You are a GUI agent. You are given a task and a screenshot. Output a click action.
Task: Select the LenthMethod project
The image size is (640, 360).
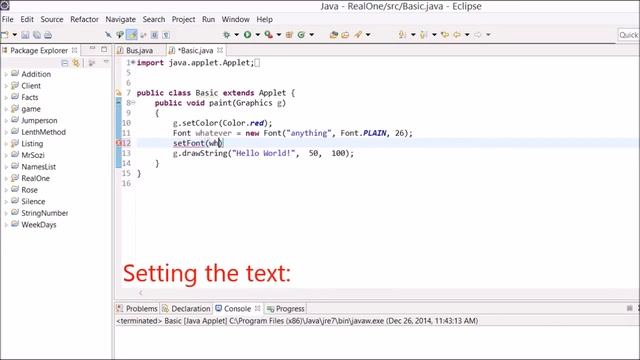click(x=43, y=132)
